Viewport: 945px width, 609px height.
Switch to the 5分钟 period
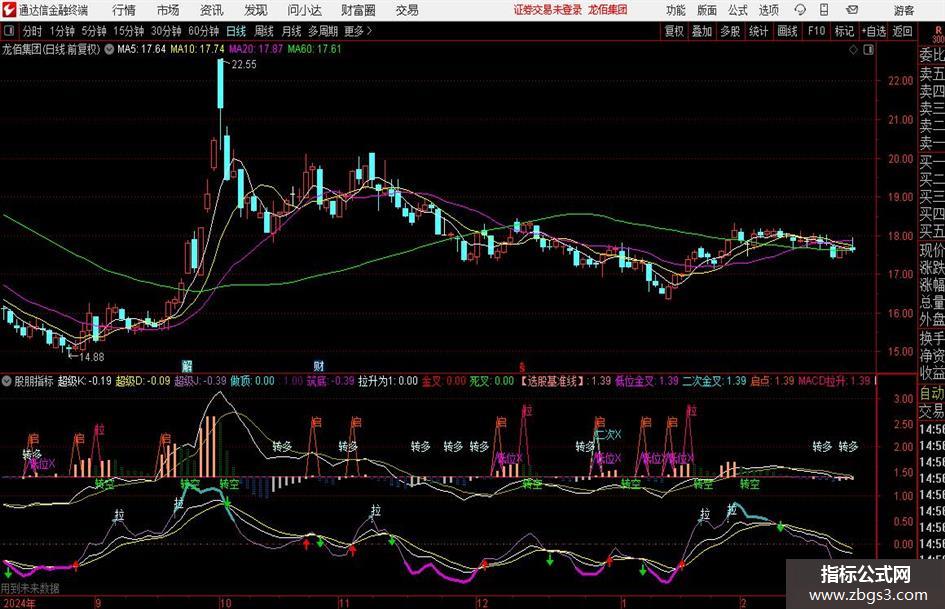[93, 31]
